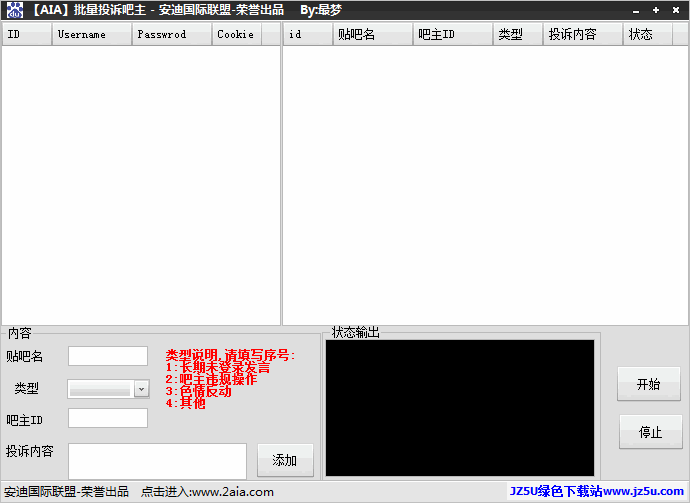Click the 类型 column header
Viewport: 690px width, 503px height.
pyautogui.click(x=518, y=34)
